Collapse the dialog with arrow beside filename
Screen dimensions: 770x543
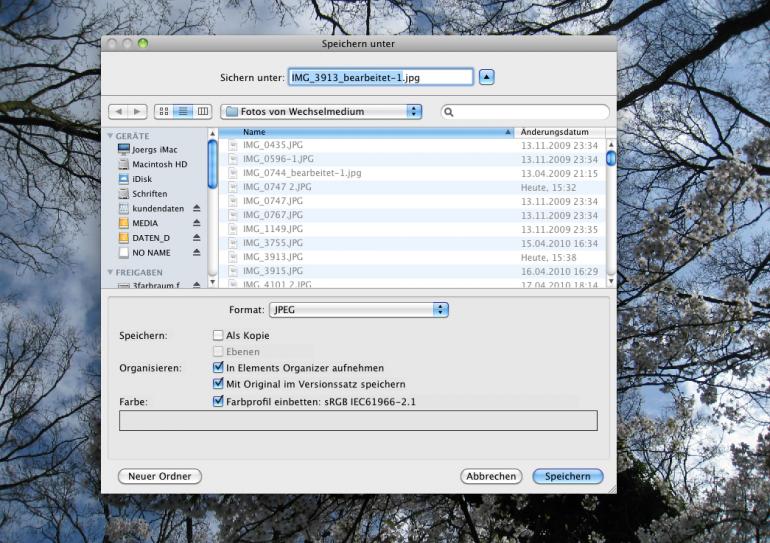click(x=486, y=77)
